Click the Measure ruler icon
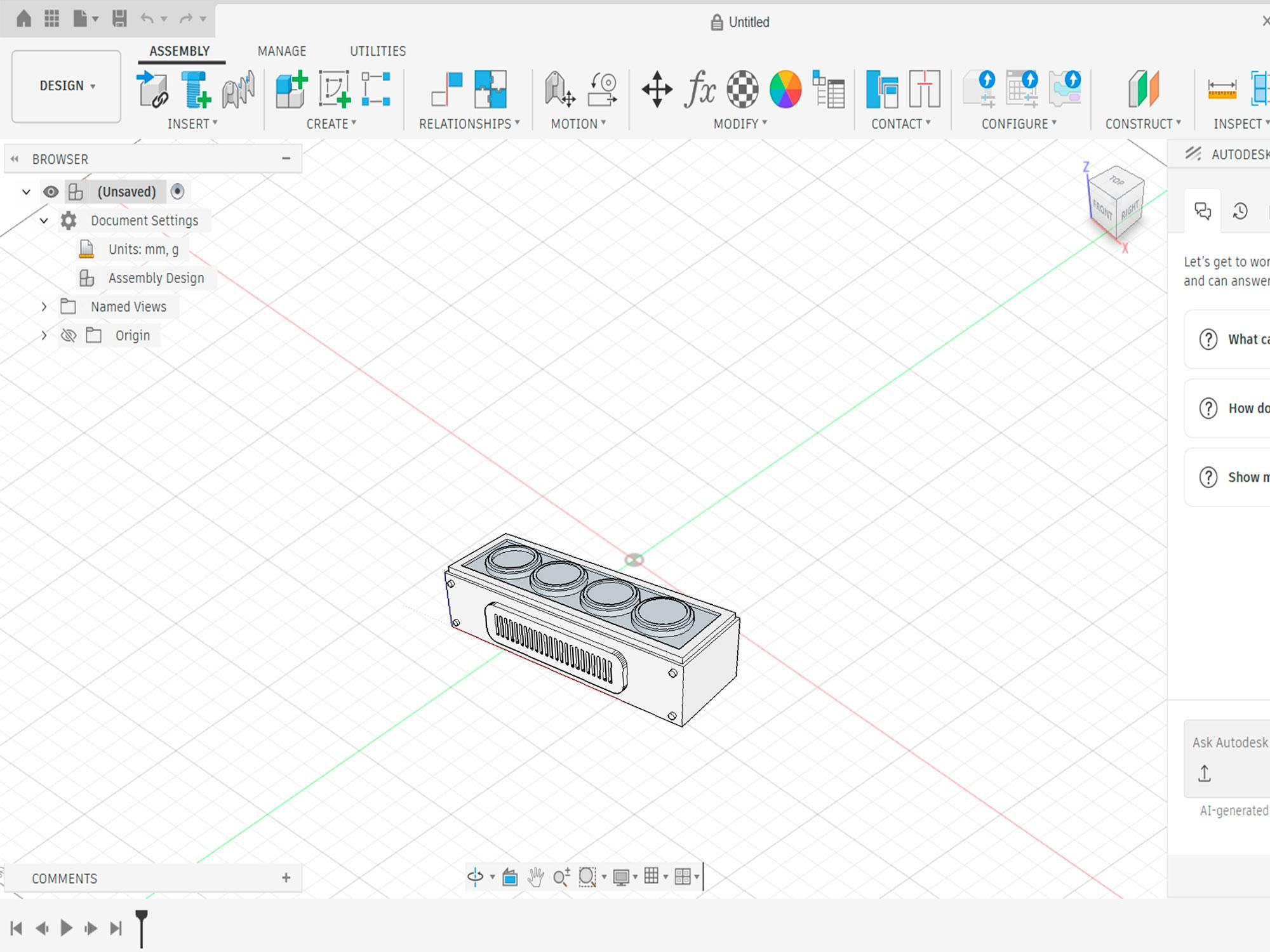The image size is (1270, 952). pos(1222,89)
